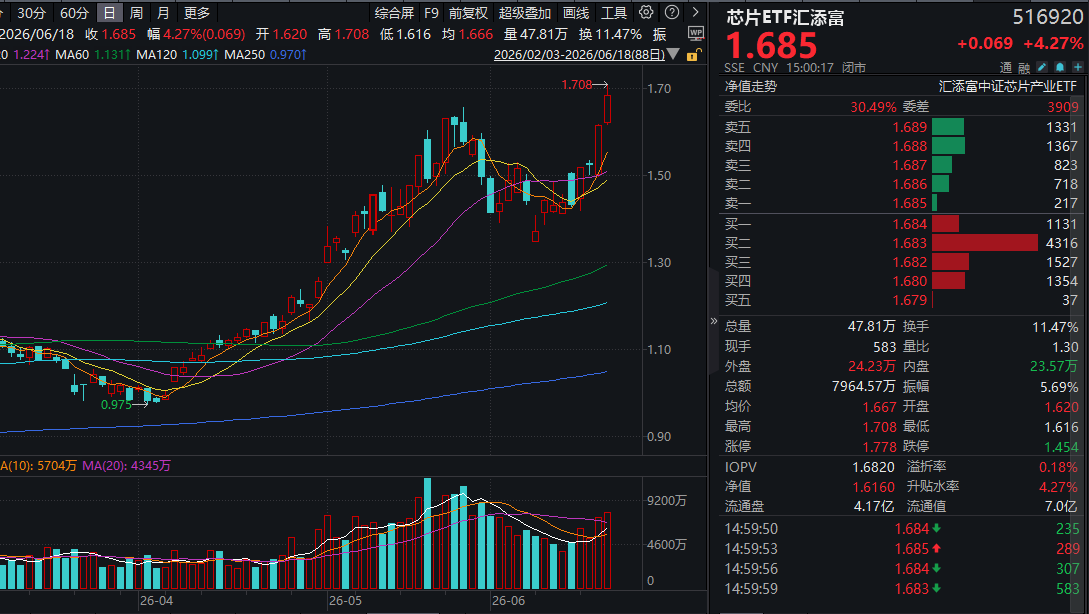Switch to 30分 period tab
The width and height of the screenshot is (1089, 614).
(x=31, y=13)
